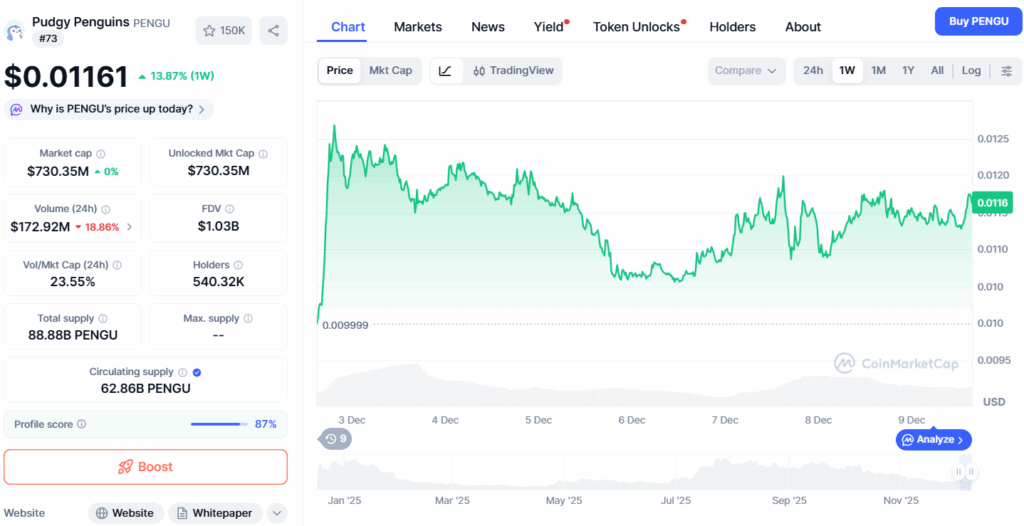This screenshot has height=526, width=1024.
Task: Click the right range selector handle
Action: pyautogui.click(x=971, y=472)
